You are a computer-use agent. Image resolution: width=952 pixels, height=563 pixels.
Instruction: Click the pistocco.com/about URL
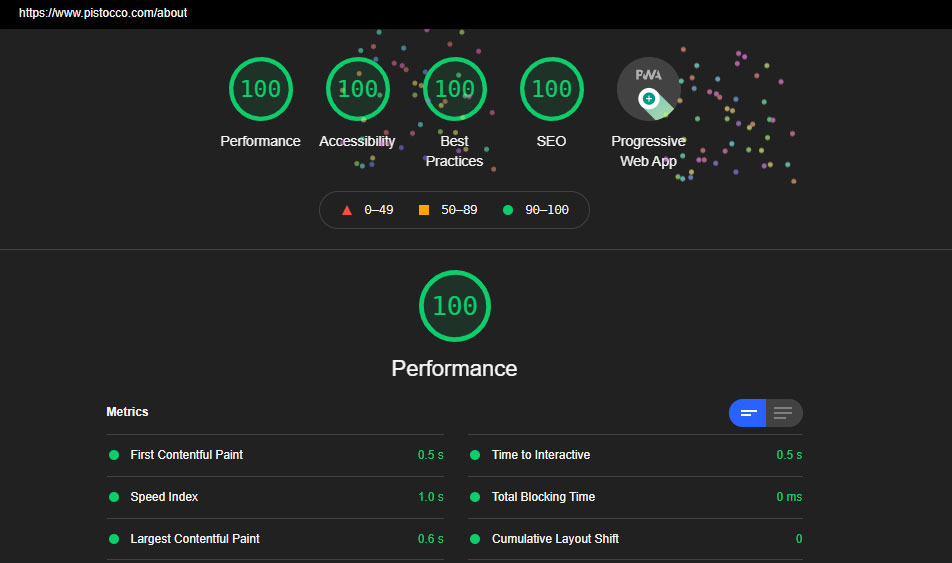[103, 14]
